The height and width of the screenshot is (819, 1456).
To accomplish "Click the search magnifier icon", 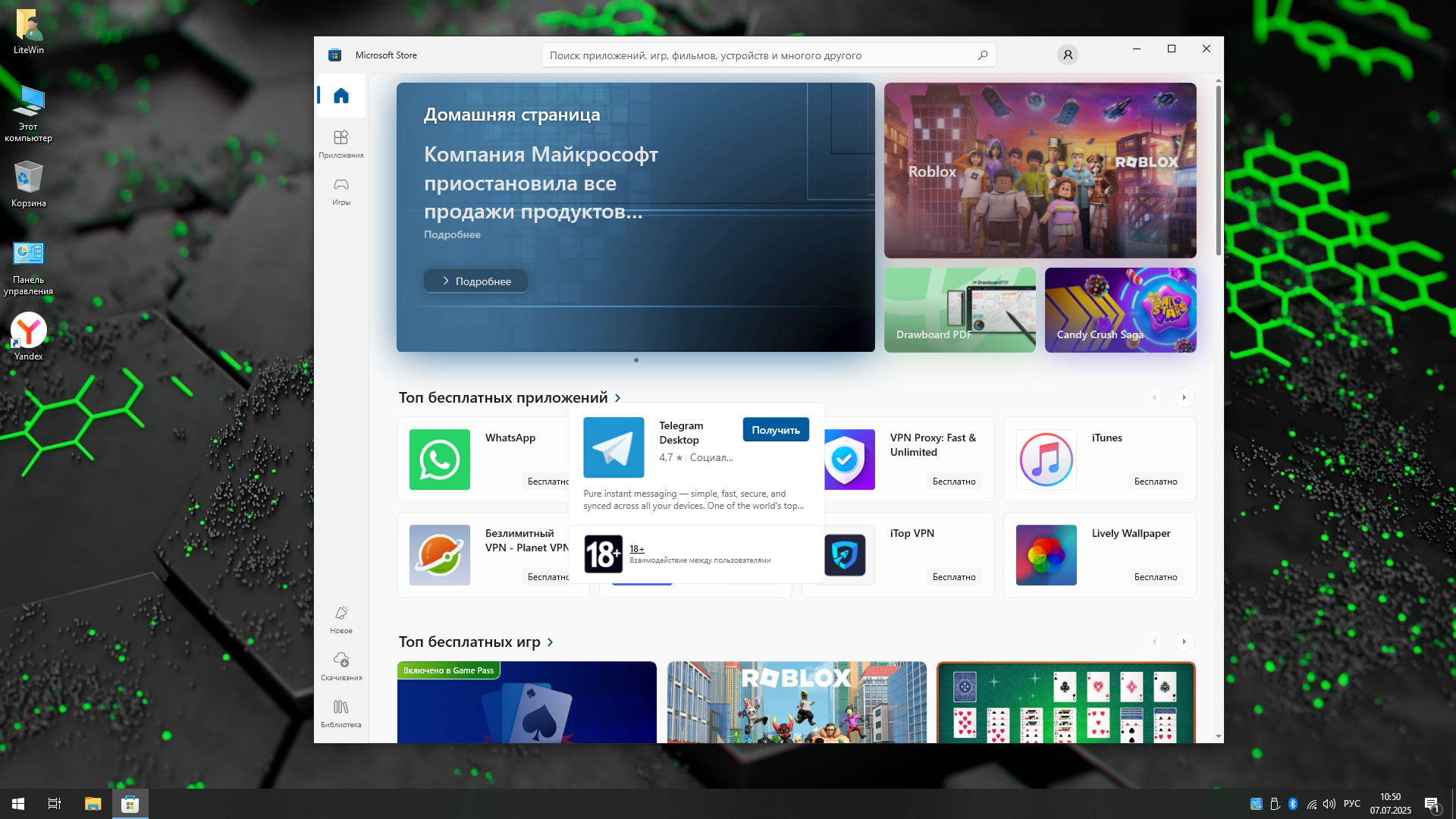I will (982, 55).
